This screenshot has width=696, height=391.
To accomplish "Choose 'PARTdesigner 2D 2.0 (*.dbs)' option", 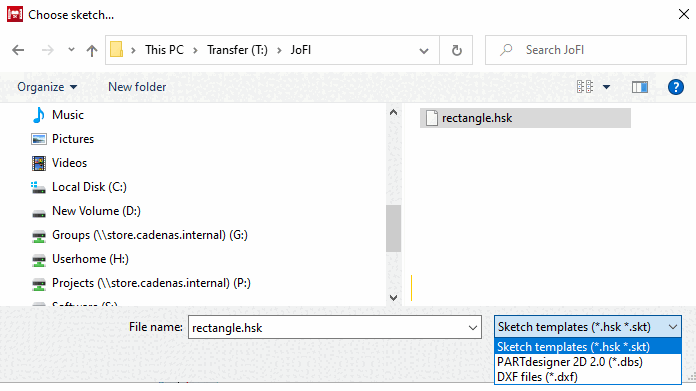I will (588, 362).
